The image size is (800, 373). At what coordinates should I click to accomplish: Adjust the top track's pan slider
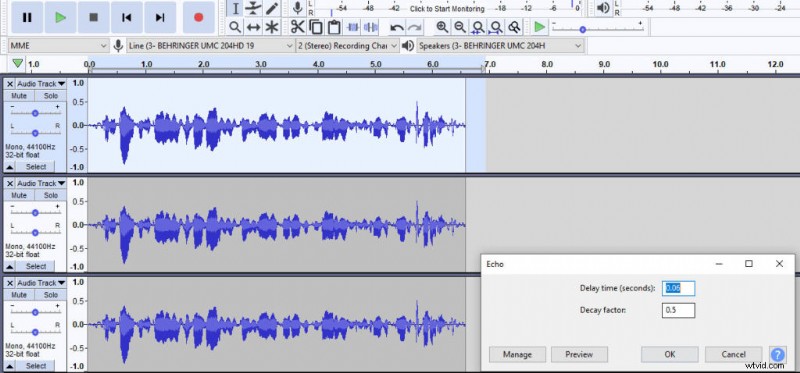35,133
